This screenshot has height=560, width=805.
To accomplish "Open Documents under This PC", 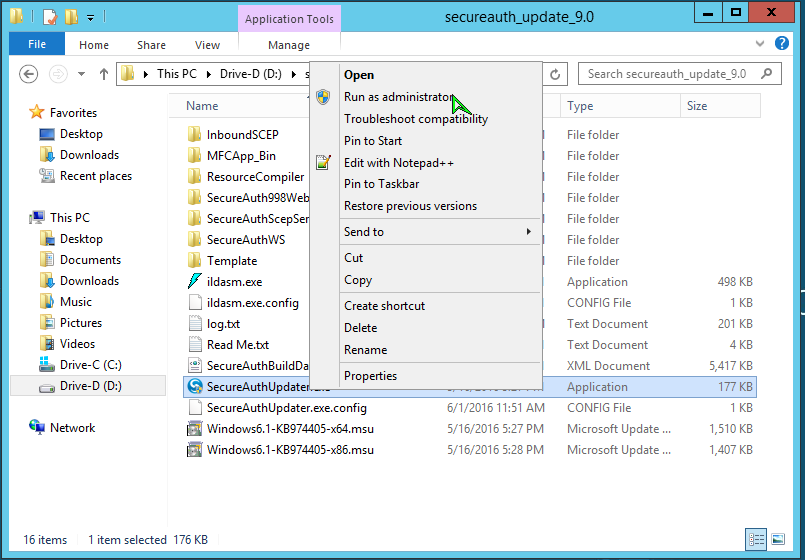I will pyautogui.click(x=90, y=260).
